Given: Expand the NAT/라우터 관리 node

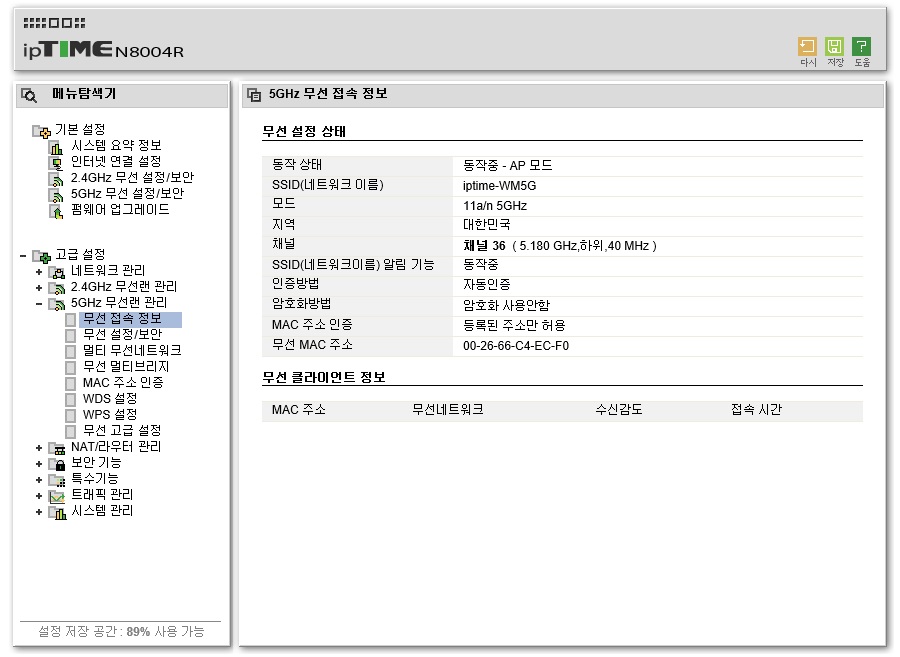Looking at the screenshot, I should pyautogui.click(x=39, y=448).
